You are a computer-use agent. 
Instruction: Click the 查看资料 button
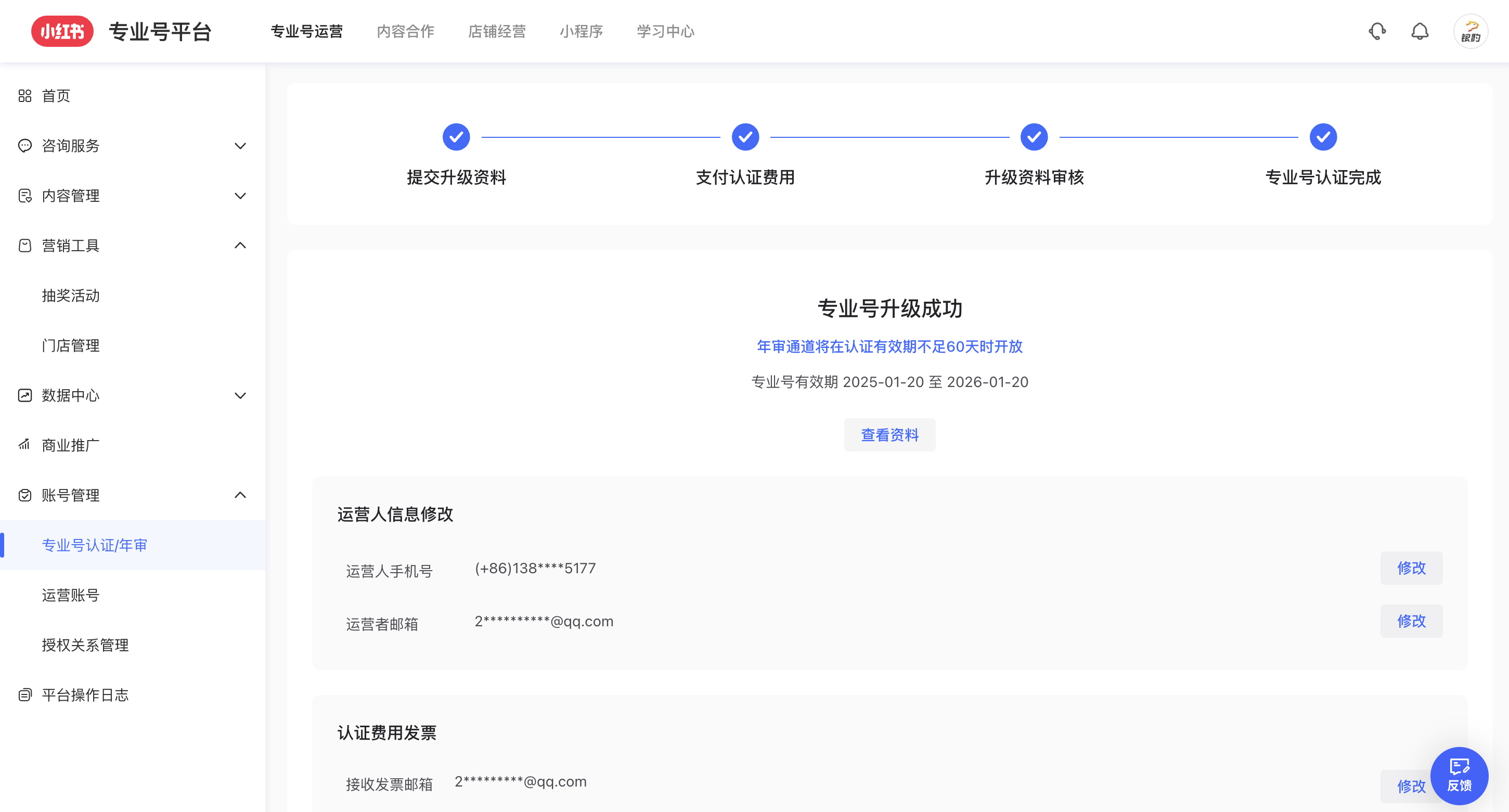(x=889, y=435)
